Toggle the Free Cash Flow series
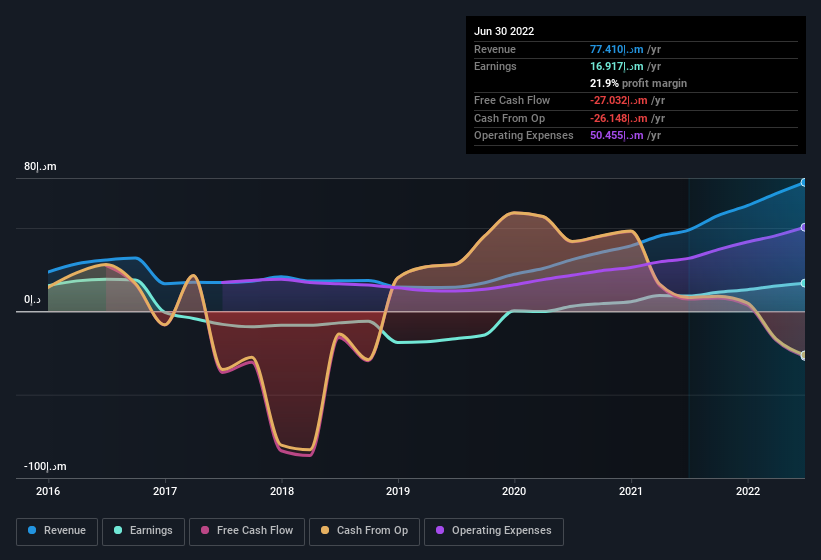This screenshot has height=560, width=821. point(247,531)
